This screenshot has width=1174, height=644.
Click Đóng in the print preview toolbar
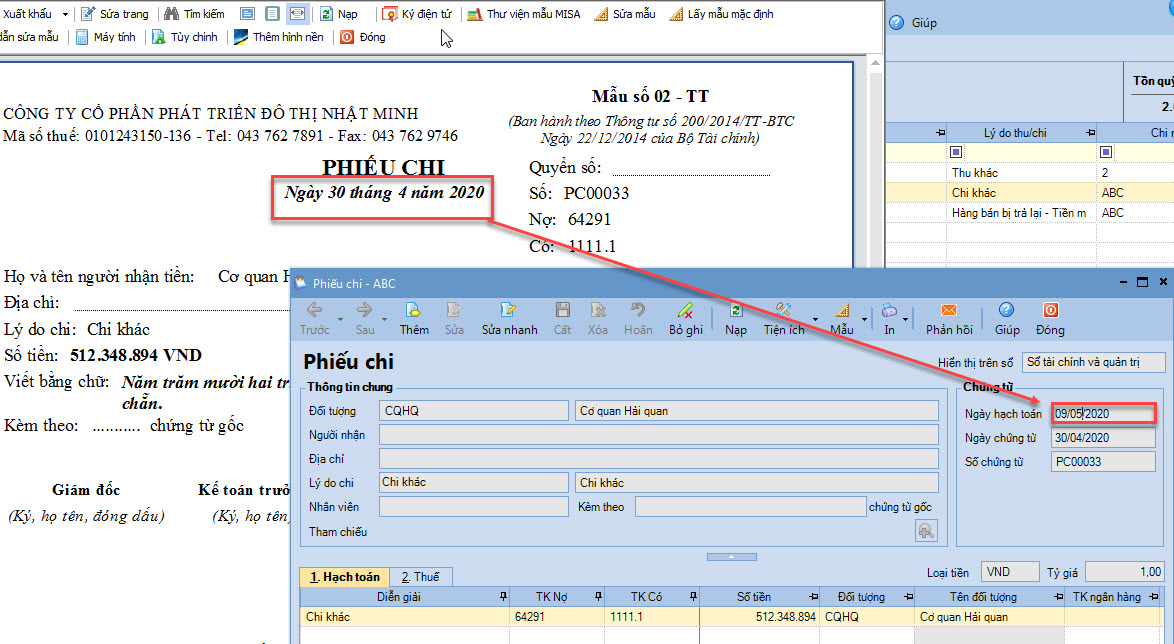point(362,37)
